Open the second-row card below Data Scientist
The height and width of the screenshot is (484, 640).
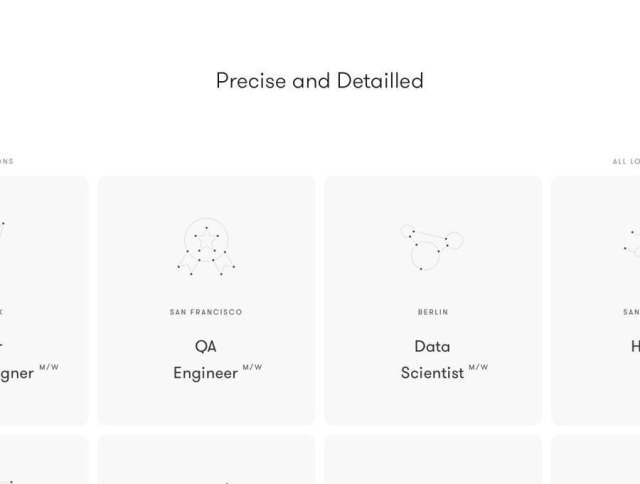(x=433, y=460)
